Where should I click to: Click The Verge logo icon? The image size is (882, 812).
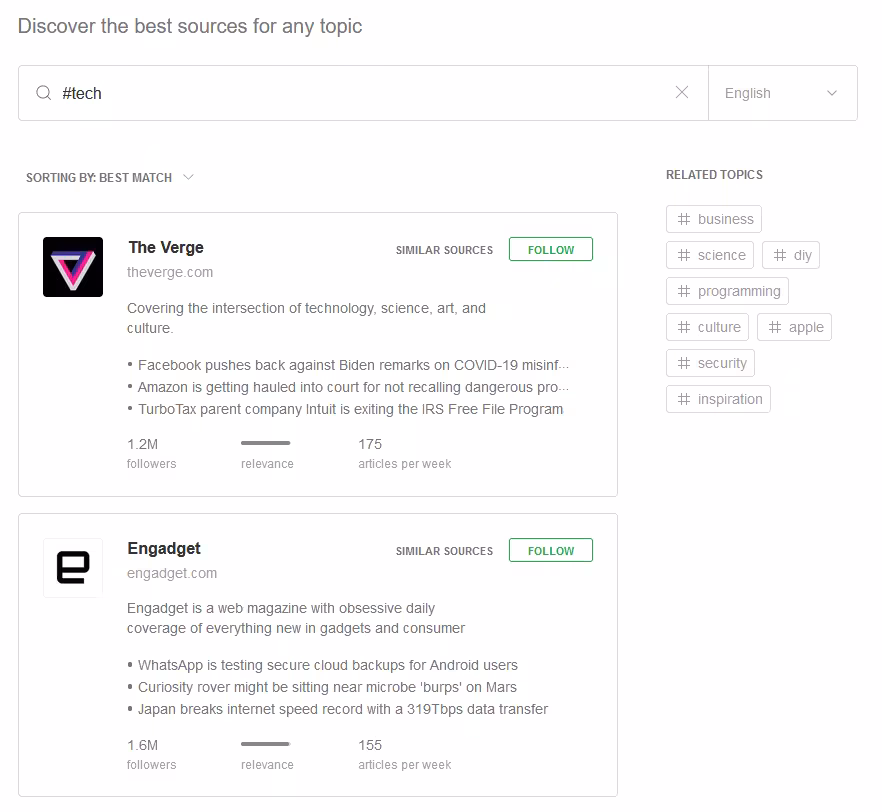(x=73, y=267)
